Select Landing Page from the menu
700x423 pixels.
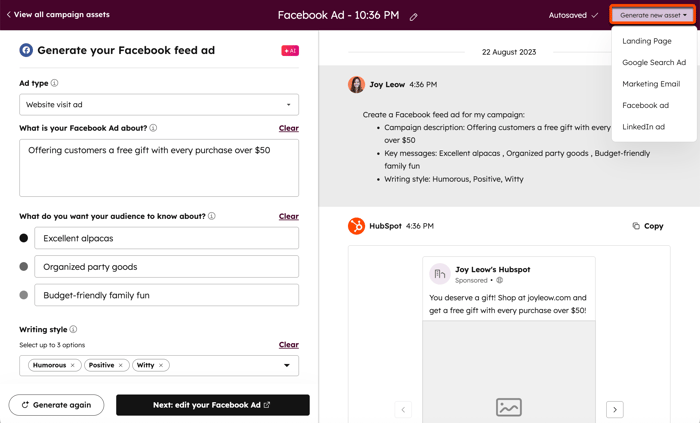click(646, 41)
